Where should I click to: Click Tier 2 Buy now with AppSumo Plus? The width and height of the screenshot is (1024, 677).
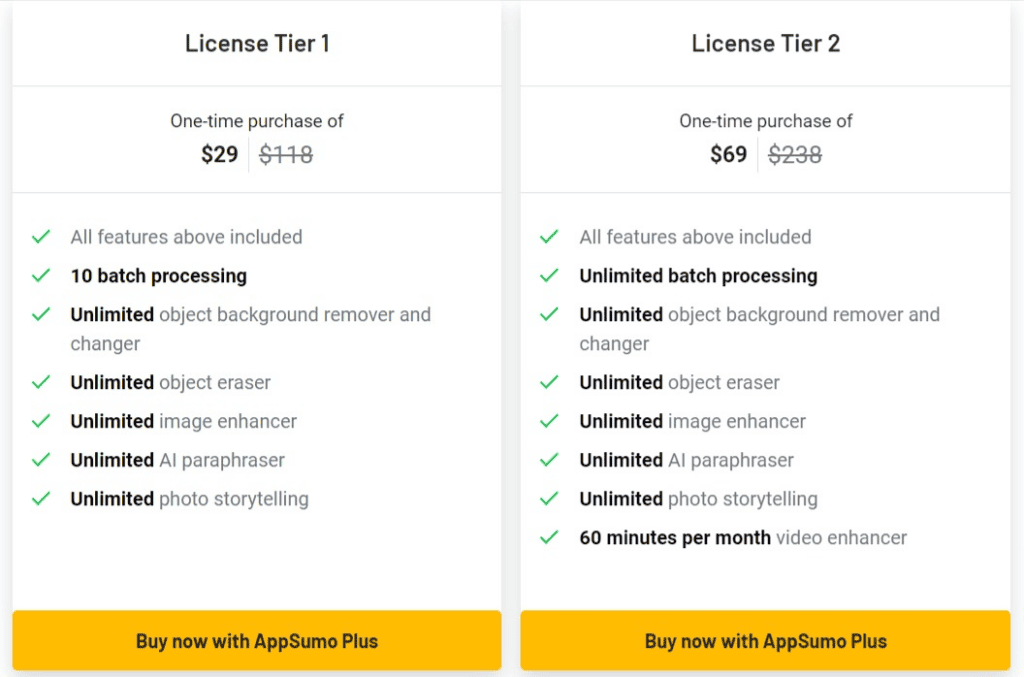(765, 640)
